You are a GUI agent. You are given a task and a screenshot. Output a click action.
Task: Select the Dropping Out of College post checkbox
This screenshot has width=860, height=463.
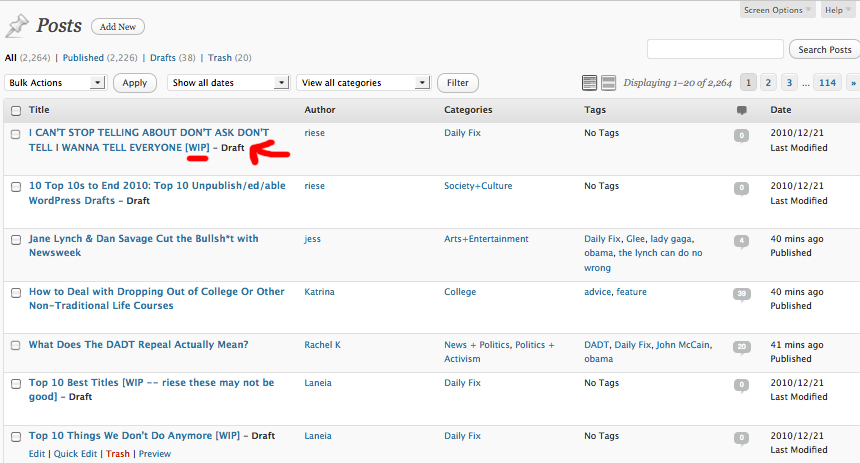[16, 292]
